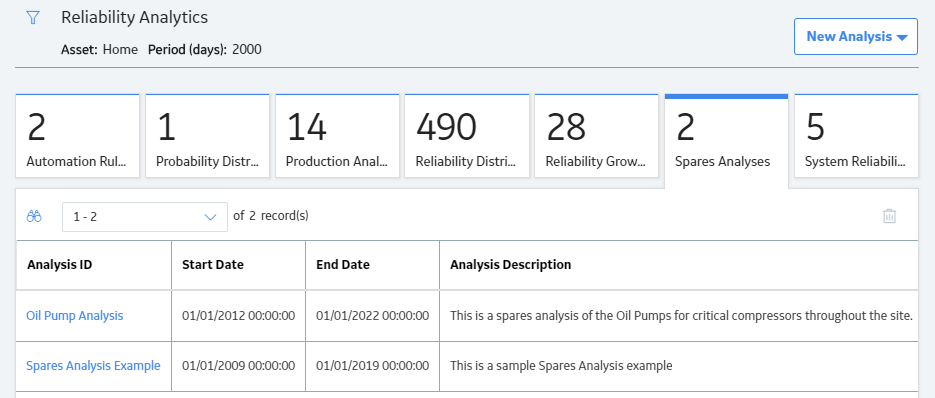Select Reliability Distribution tab showing 490
This screenshot has height=398, width=935.
[x=467, y=136]
